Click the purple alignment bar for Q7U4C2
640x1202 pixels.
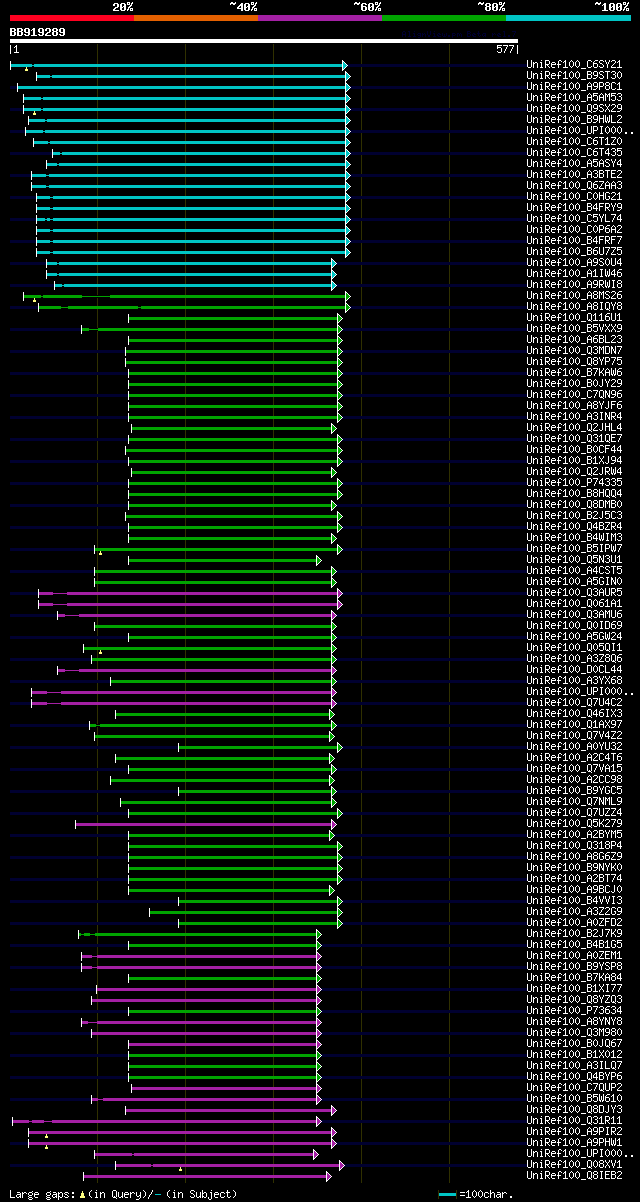pyautogui.click(x=184, y=703)
